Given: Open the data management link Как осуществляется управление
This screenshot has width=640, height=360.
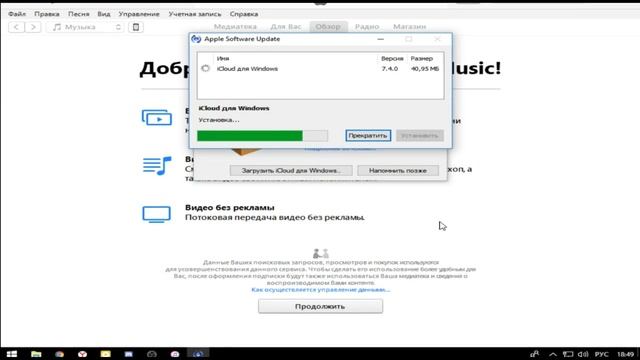Looking at the screenshot, I should pyautogui.click(x=320, y=289).
